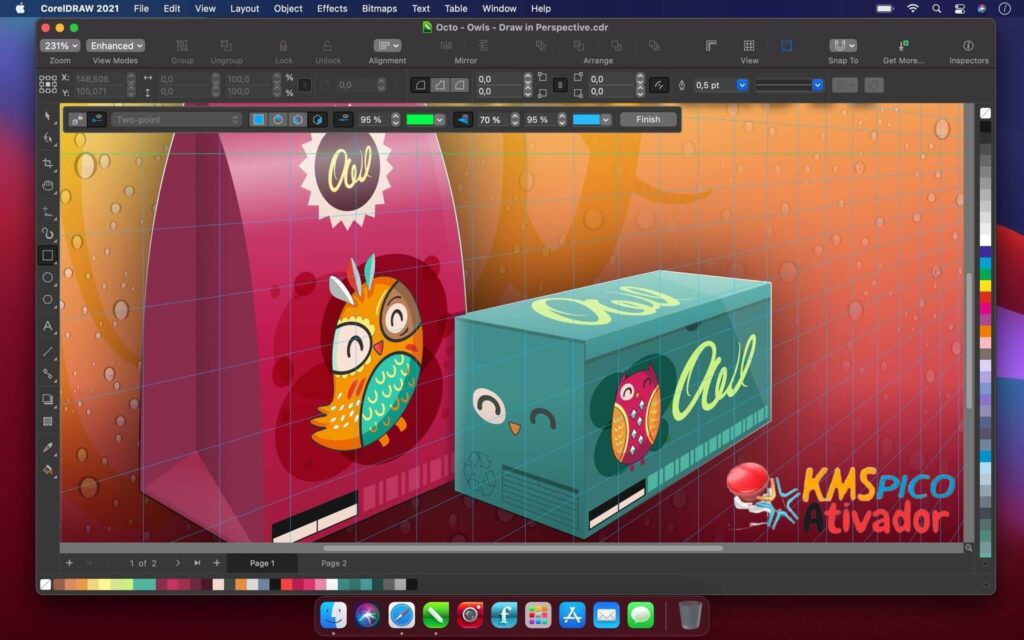Open Finder from the Dock

(x=334, y=615)
